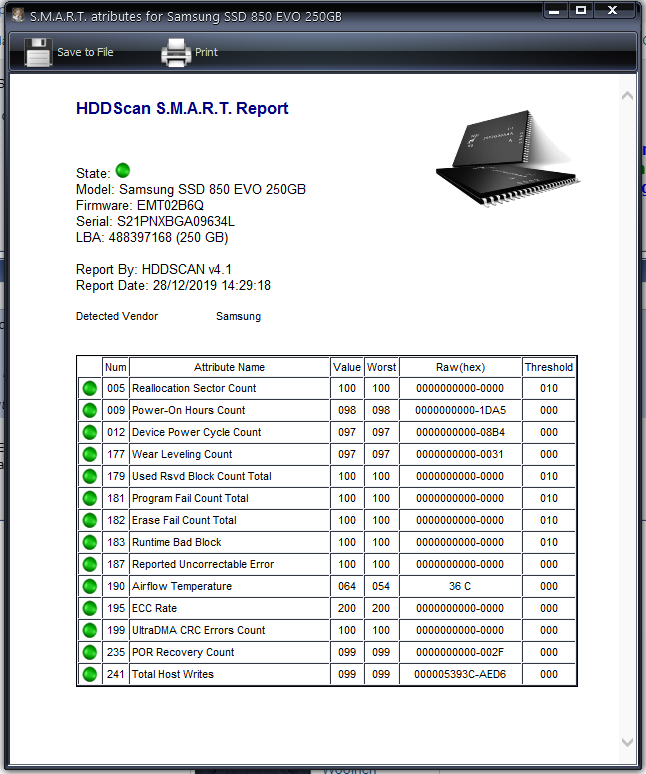The image size is (646, 774).
Task: Click the Threshold column header
Action: (x=549, y=367)
